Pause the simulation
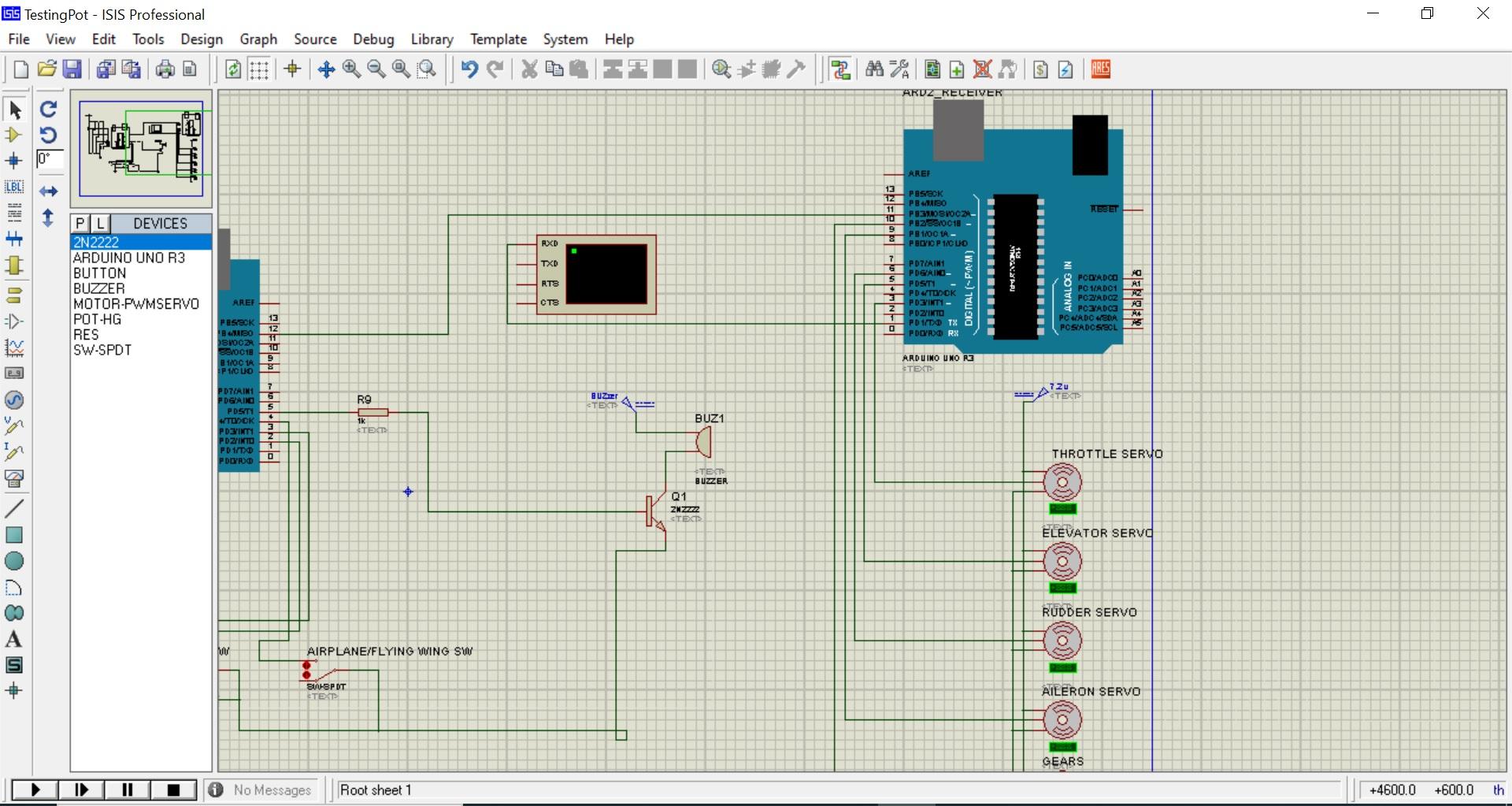The height and width of the screenshot is (806, 1512). click(128, 789)
